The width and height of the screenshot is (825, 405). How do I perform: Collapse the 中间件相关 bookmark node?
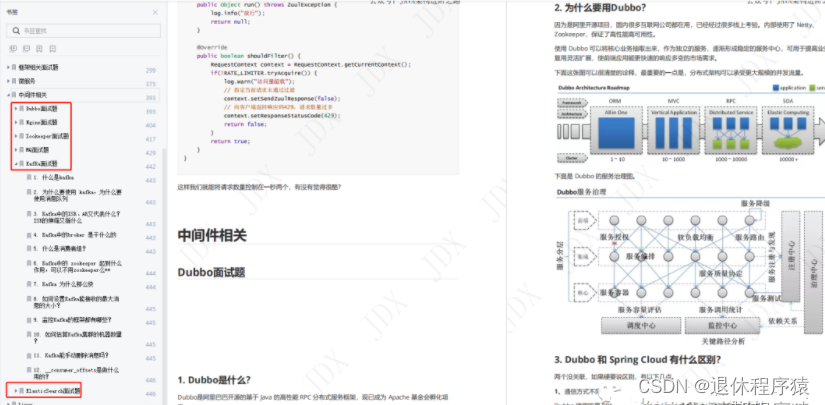click(x=8, y=95)
